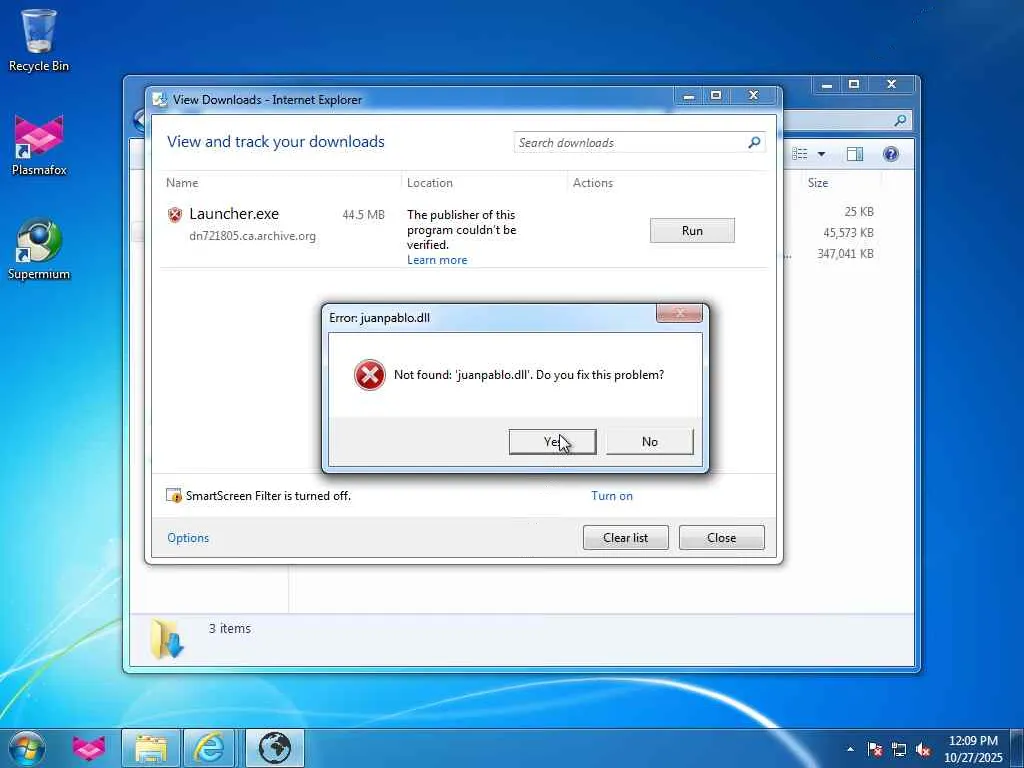1024x768 pixels.
Task: Maximize the background Explorer window
Action: [x=854, y=84]
